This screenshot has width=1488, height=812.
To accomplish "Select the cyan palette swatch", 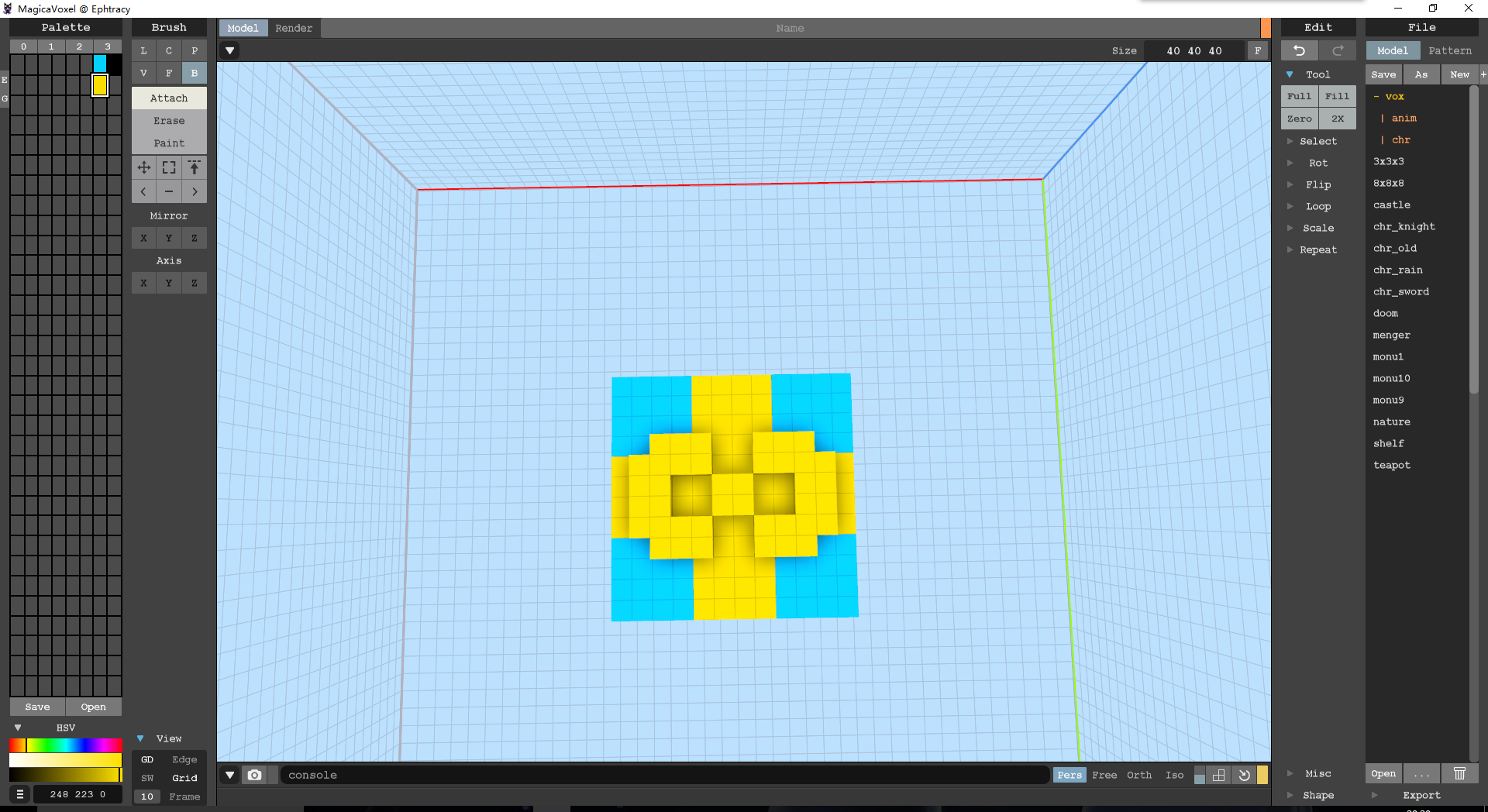I will pyautogui.click(x=100, y=64).
